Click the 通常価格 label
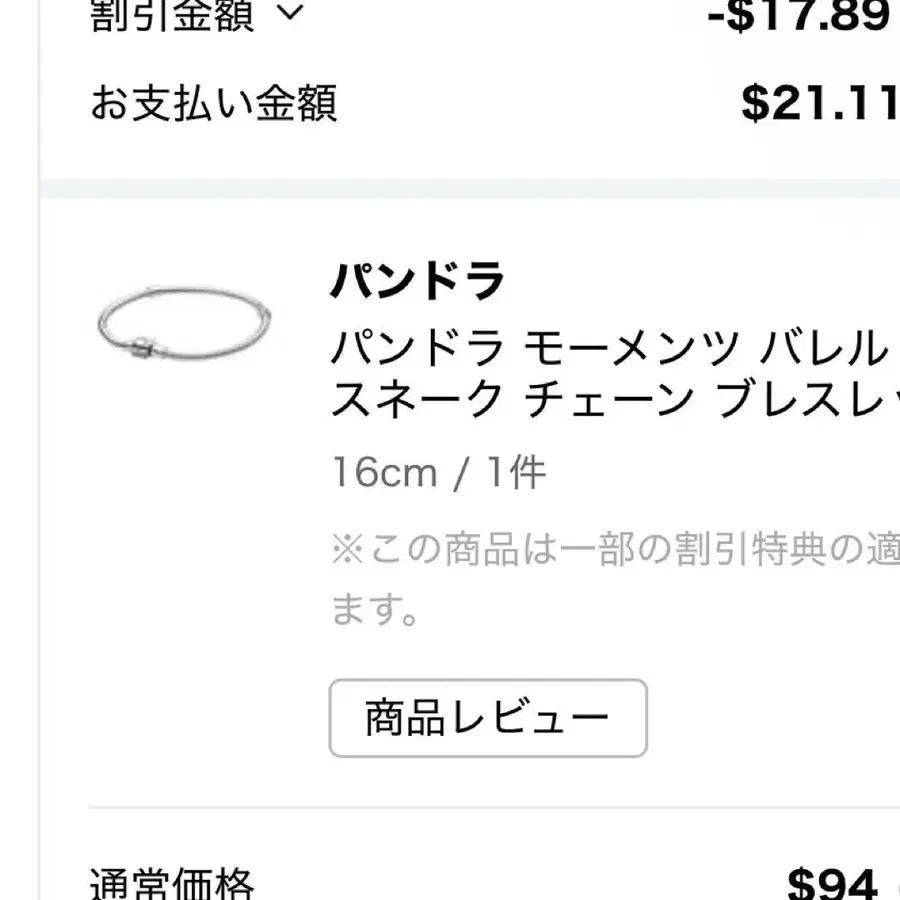The width and height of the screenshot is (900, 900). click(172, 885)
